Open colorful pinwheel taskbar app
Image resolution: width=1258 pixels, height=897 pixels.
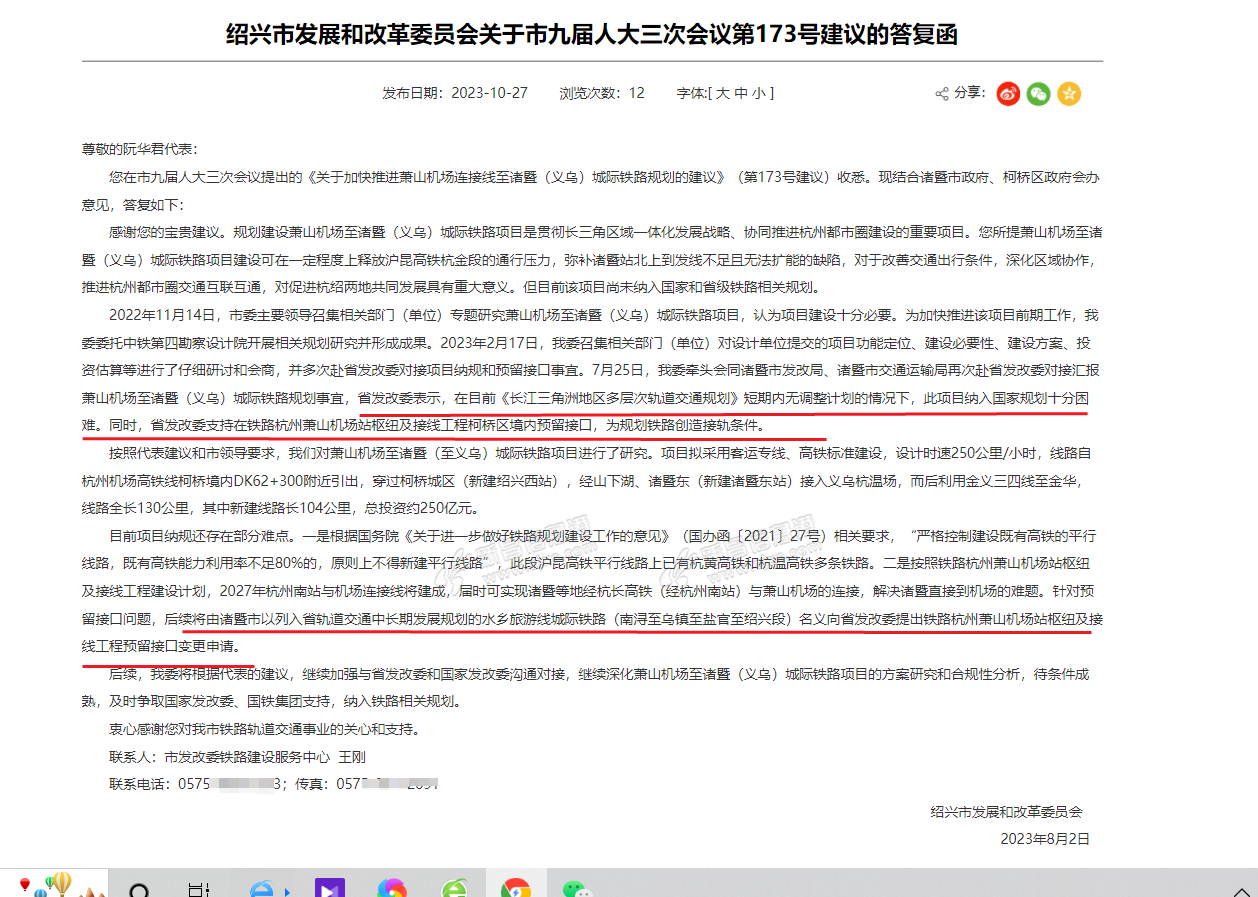point(391,889)
